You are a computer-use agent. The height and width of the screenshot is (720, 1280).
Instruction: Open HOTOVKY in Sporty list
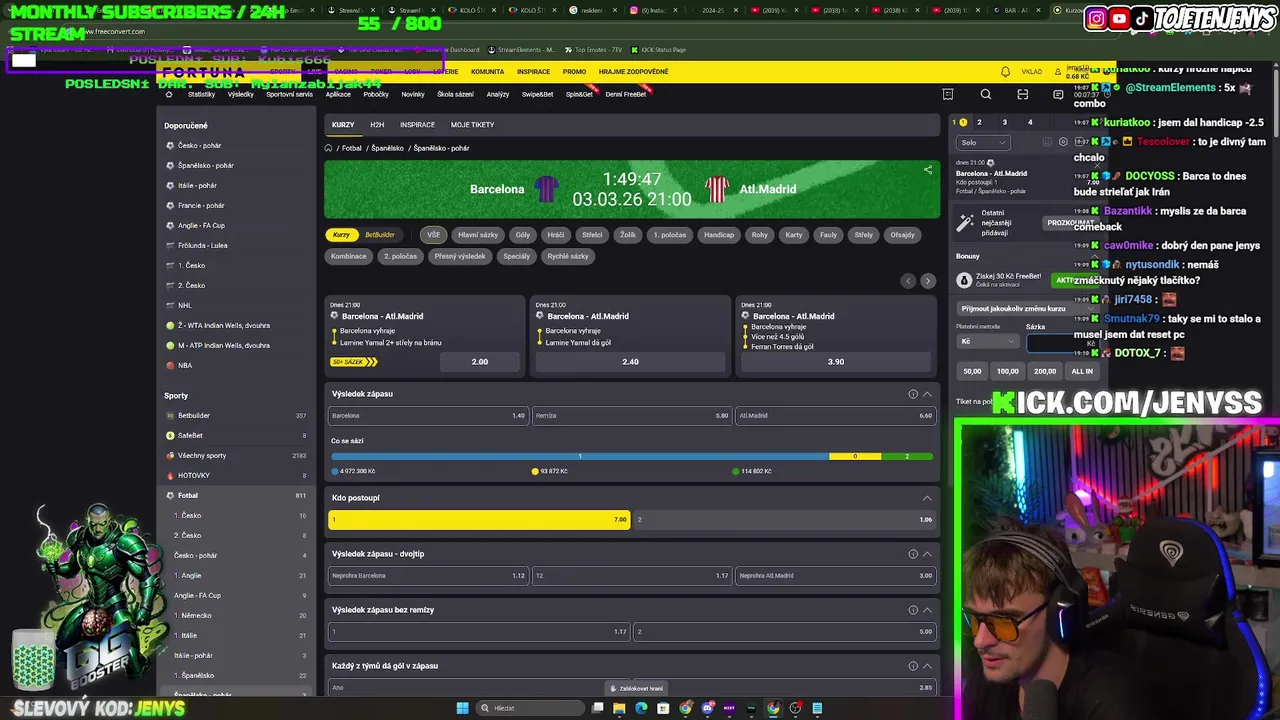click(x=237, y=475)
